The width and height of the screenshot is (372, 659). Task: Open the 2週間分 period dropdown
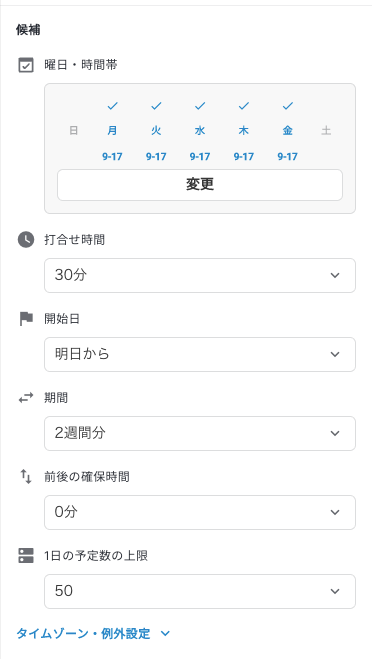click(x=200, y=433)
